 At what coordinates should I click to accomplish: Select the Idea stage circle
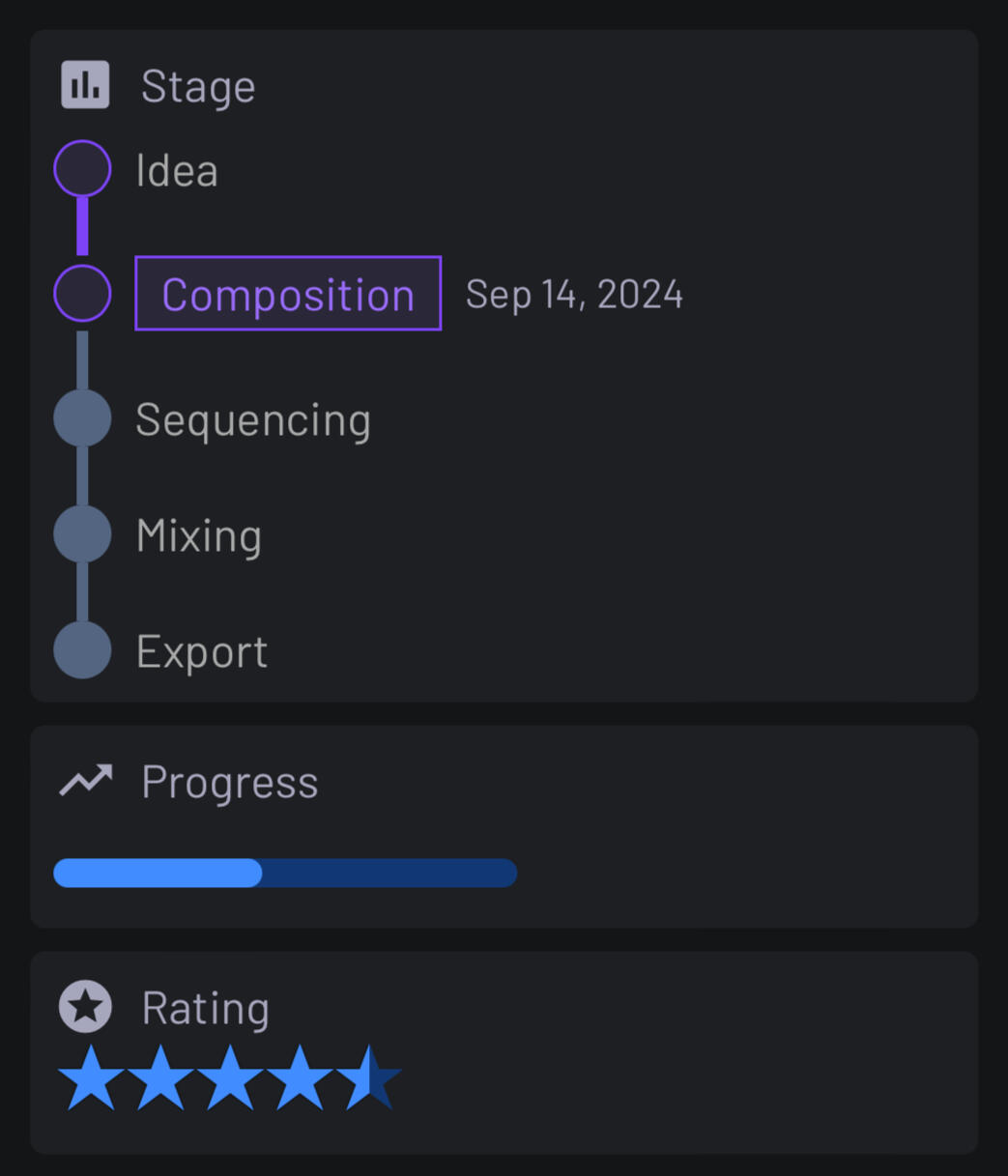pos(82,169)
